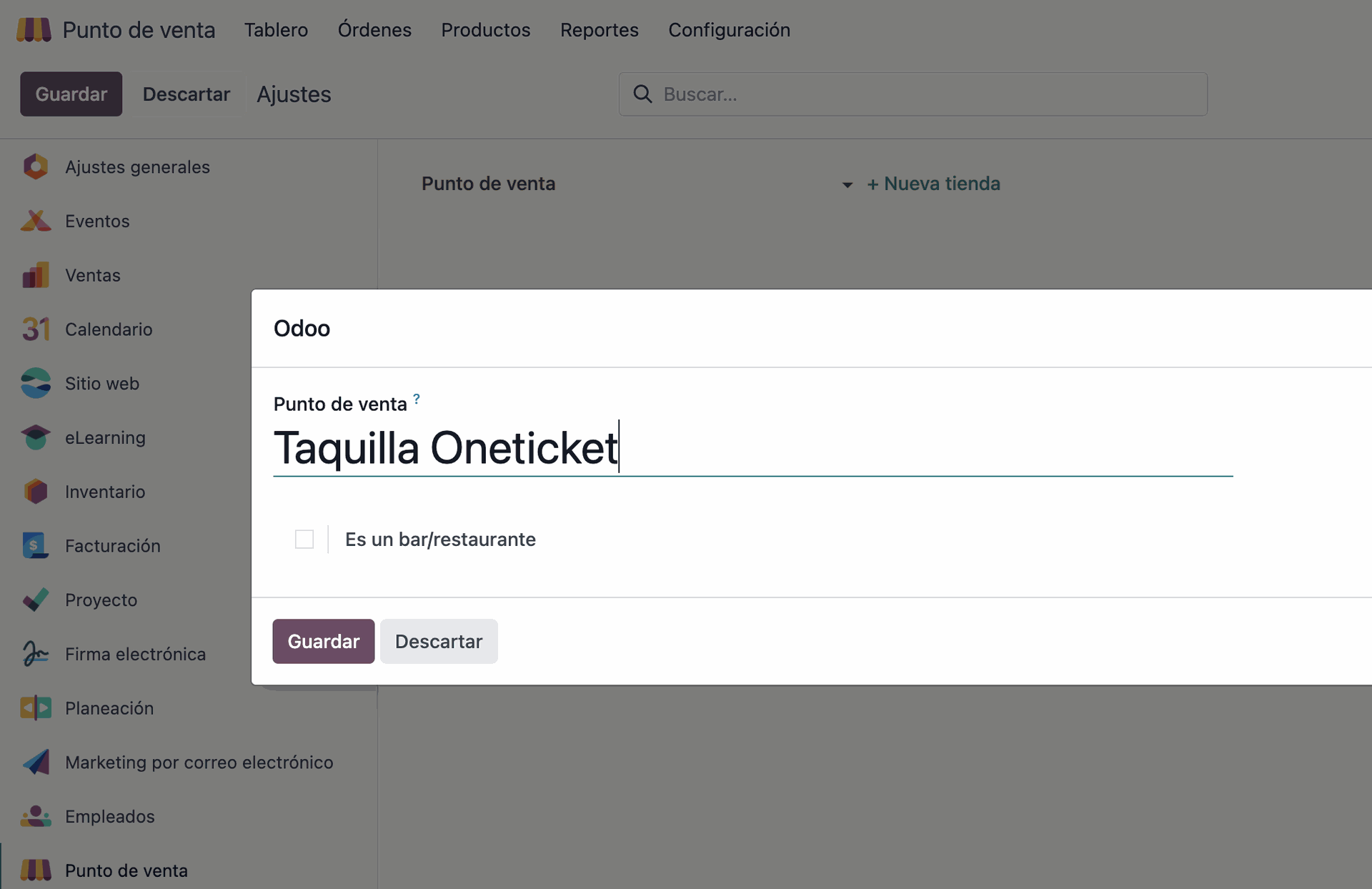Viewport: 1372px width, 889px height.
Task: Select the Firma electrónica signature icon
Action: pyautogui.click(x=35, y=654)
